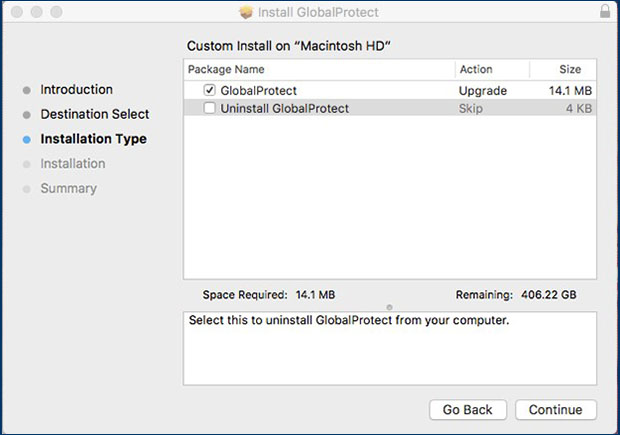Image resolution: width=620 pixels, height=435 pixels.
Task: Click the package icon beside Install GlobalProtect title
Action: [247, 12]
